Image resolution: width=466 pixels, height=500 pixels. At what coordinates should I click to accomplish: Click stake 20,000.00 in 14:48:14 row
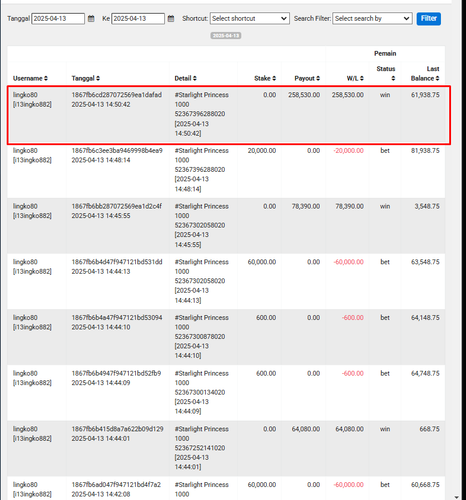(262, 151)
